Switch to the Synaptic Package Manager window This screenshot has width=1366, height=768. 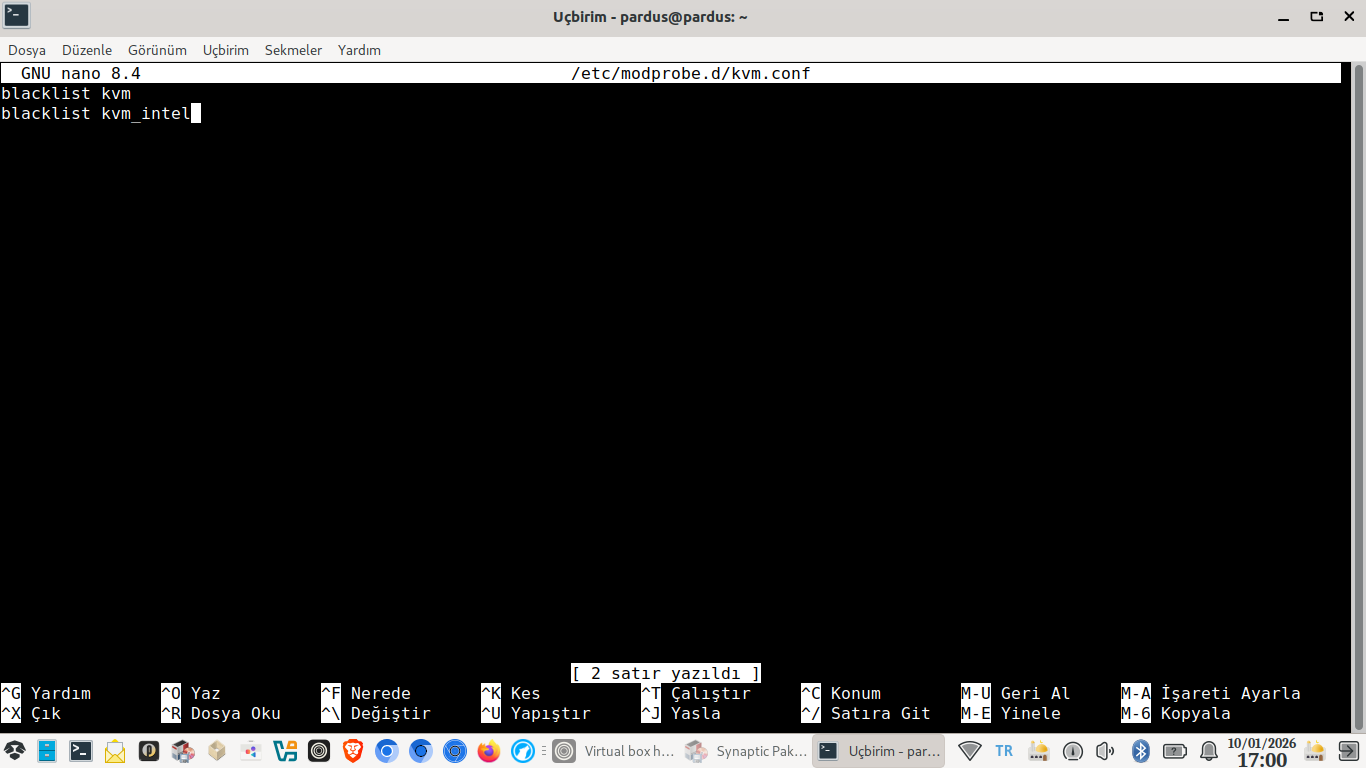746,751
